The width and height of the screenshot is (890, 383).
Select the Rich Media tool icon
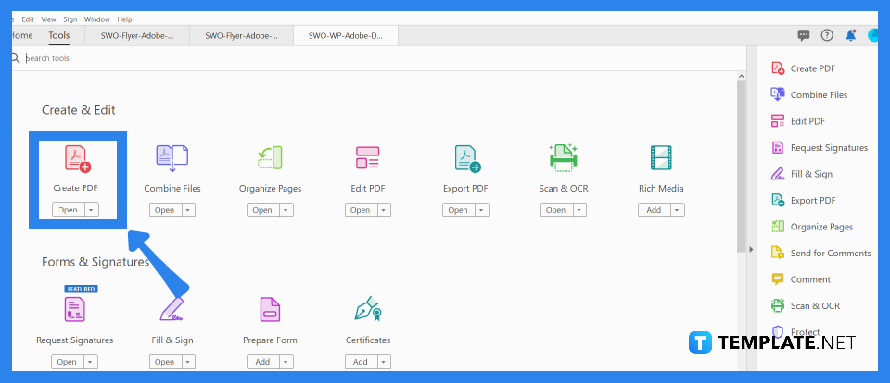[x=661, y=158]
